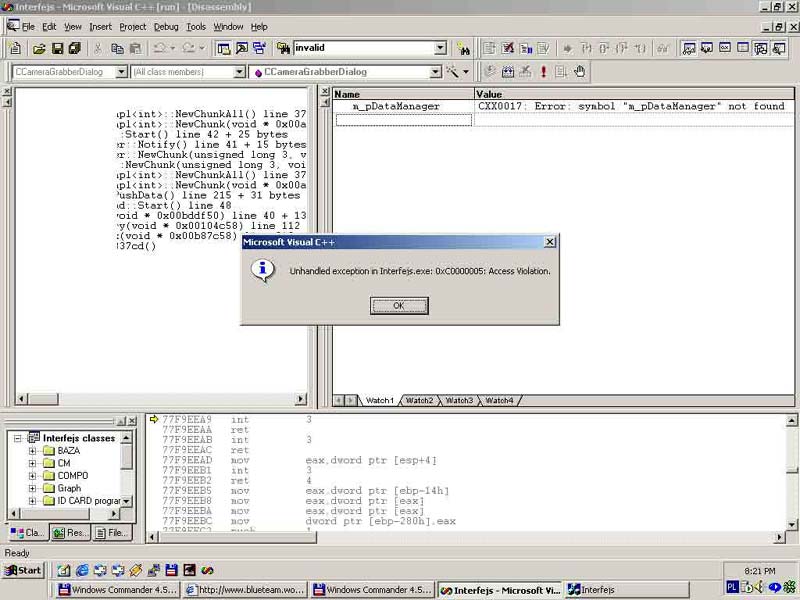Image resolution: width=800 pixels, height=600 pixels.
Task: Click the Redo arrow icon
Action: click(x=188, y=48)
